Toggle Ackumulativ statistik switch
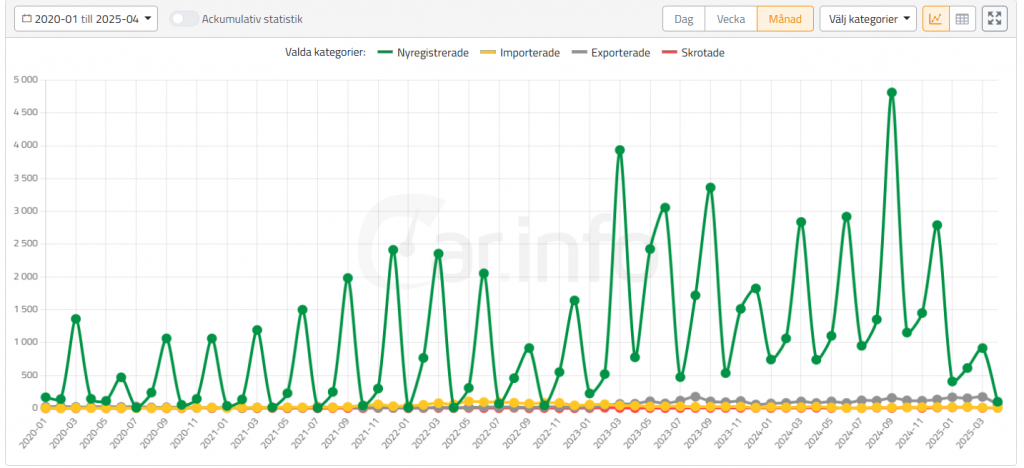 183,19
